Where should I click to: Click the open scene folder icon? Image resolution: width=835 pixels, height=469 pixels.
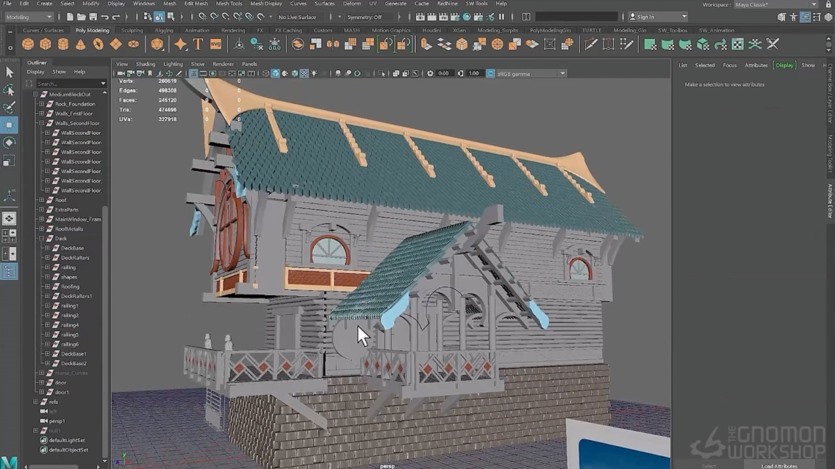(81, 17)
